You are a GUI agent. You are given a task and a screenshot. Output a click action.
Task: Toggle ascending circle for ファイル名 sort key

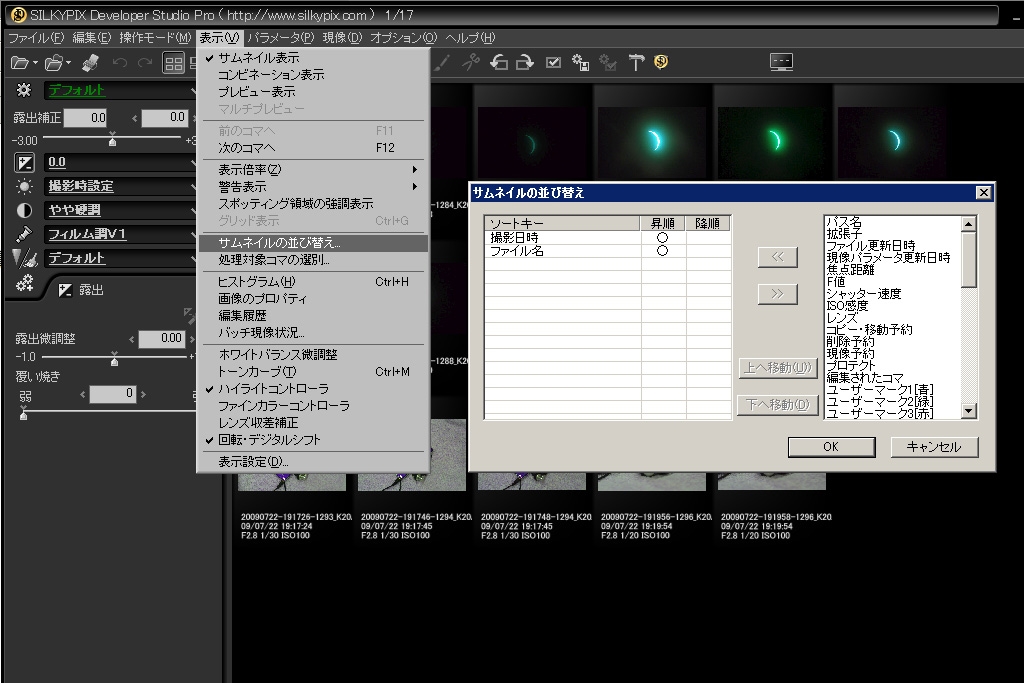tap(662, 251)
